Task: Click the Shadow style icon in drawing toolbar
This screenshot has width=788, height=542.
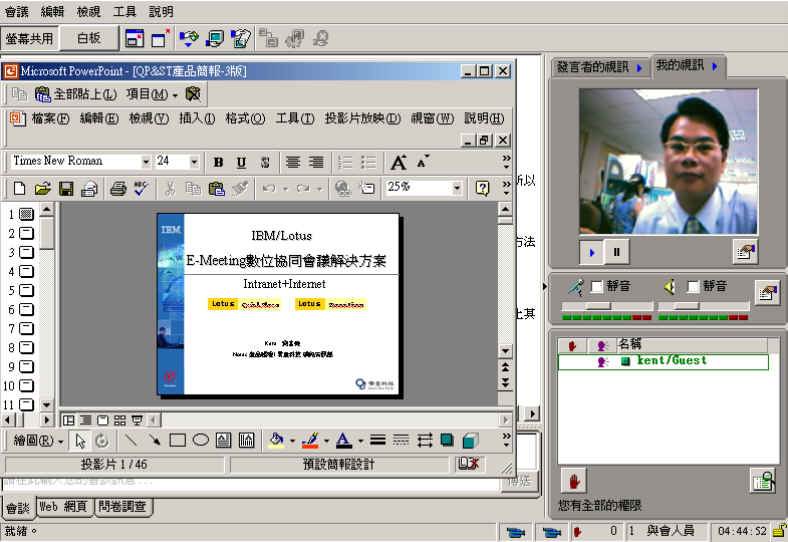Action: tap(446, 440)
